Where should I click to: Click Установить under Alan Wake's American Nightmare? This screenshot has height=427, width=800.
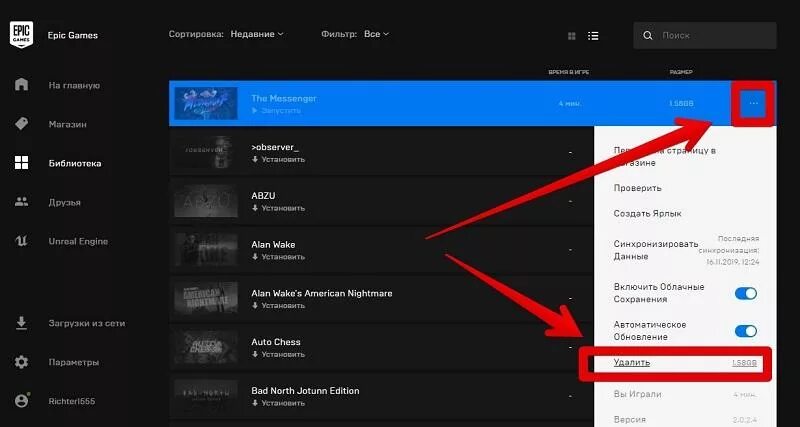tap(283, 306)
